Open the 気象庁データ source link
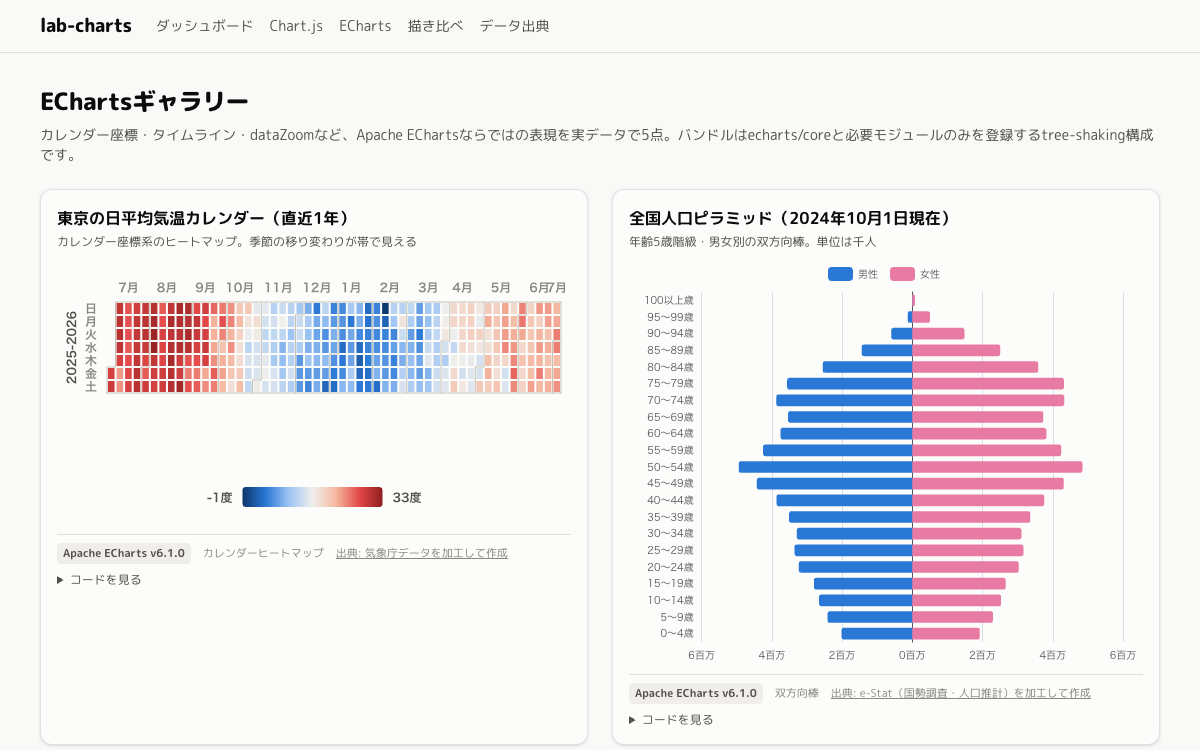Image resolution: width=1200 pixels, height=750 pixels. (422, 553)
